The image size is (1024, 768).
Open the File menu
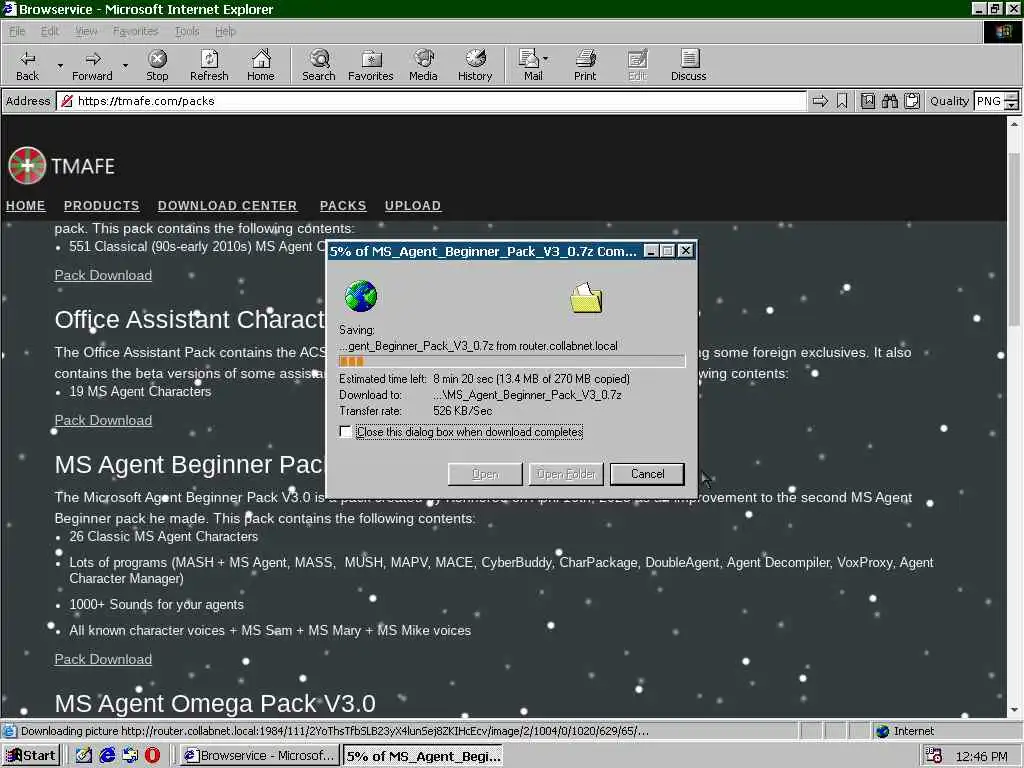pyautogui.click(x=17, y=31)
